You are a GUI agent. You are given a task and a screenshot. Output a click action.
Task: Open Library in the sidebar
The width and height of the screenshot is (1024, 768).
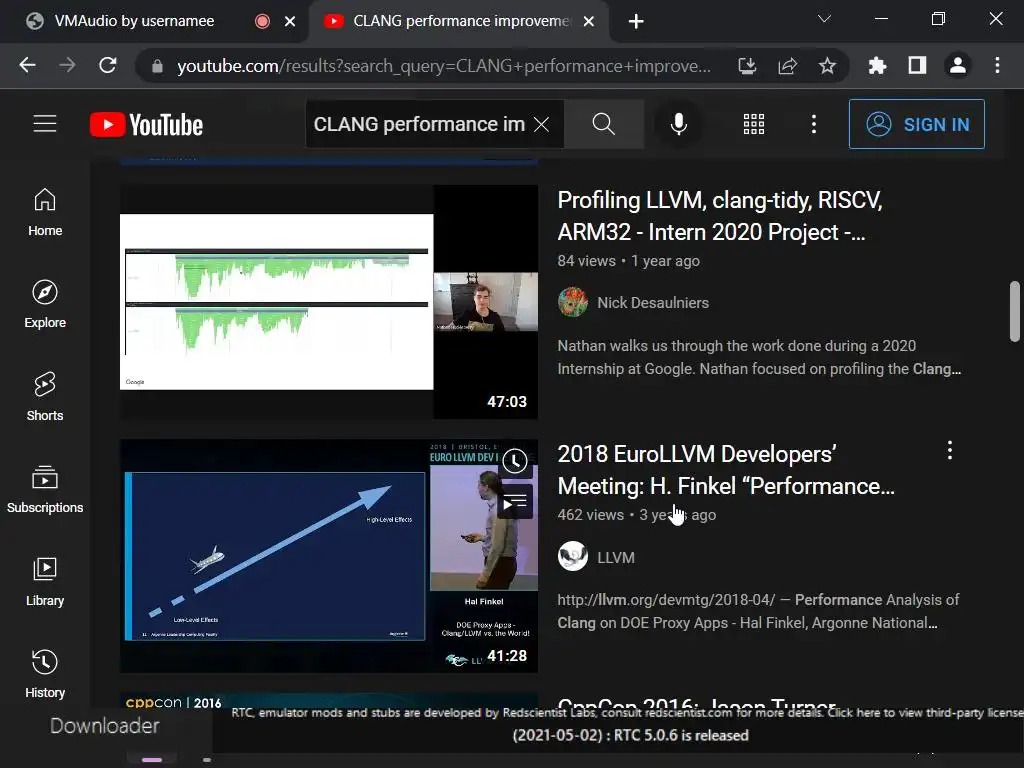click(x=45, y=582)
